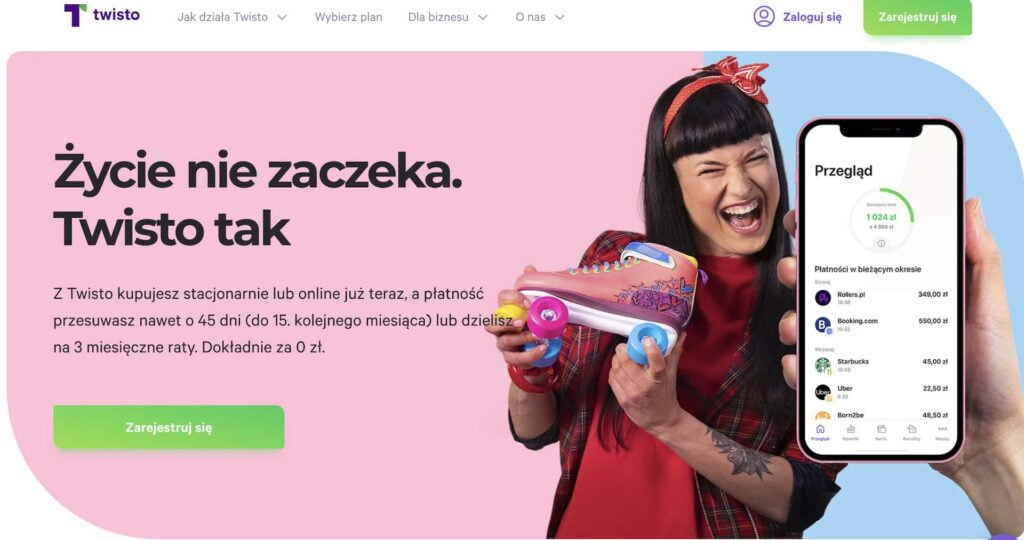Tap the Benefity icon in the phone navigation
This screenshot has height=540, width=1024.
[x=912, y=429]
